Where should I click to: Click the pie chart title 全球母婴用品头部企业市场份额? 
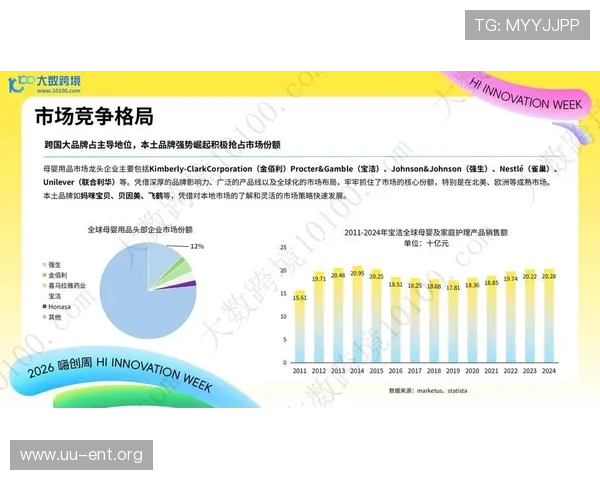tap(140, 230)
